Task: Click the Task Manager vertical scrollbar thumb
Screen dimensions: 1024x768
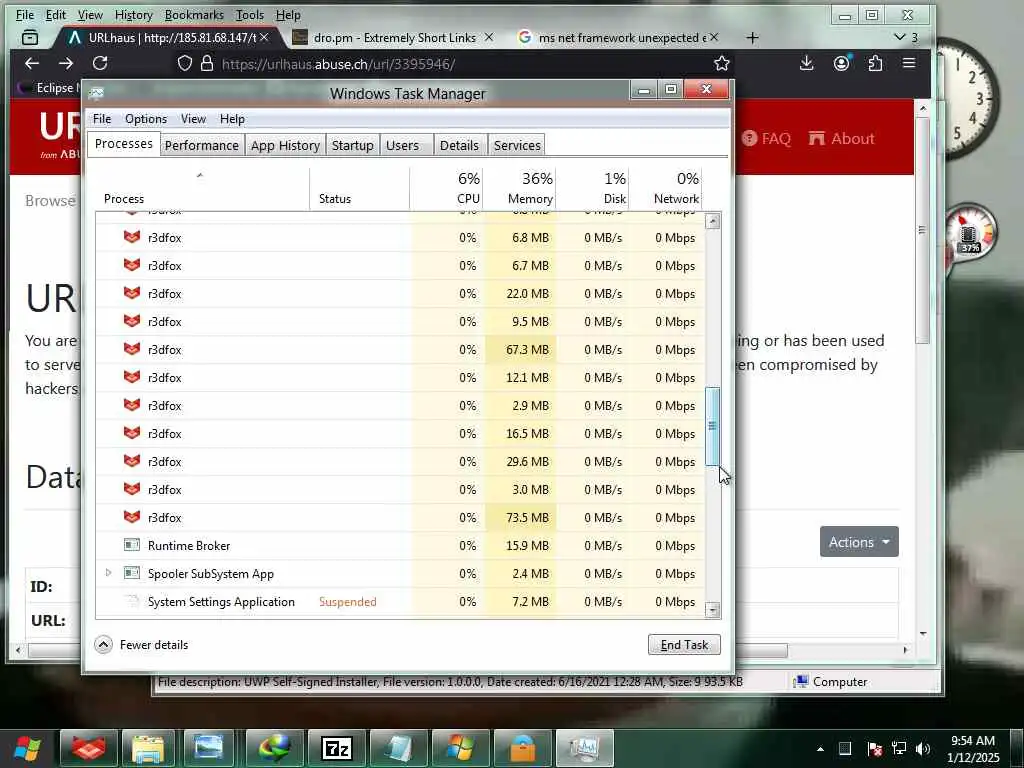Action: click(712, 426)
